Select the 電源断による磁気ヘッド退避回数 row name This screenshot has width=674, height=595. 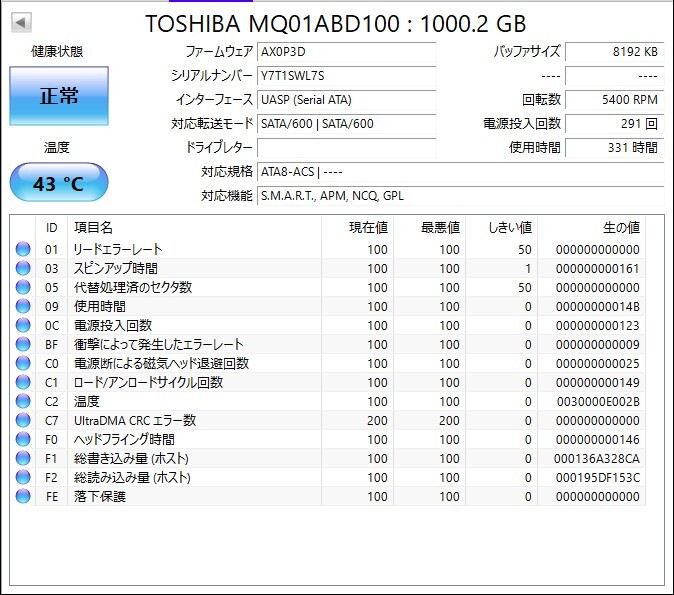coord(162,363)
